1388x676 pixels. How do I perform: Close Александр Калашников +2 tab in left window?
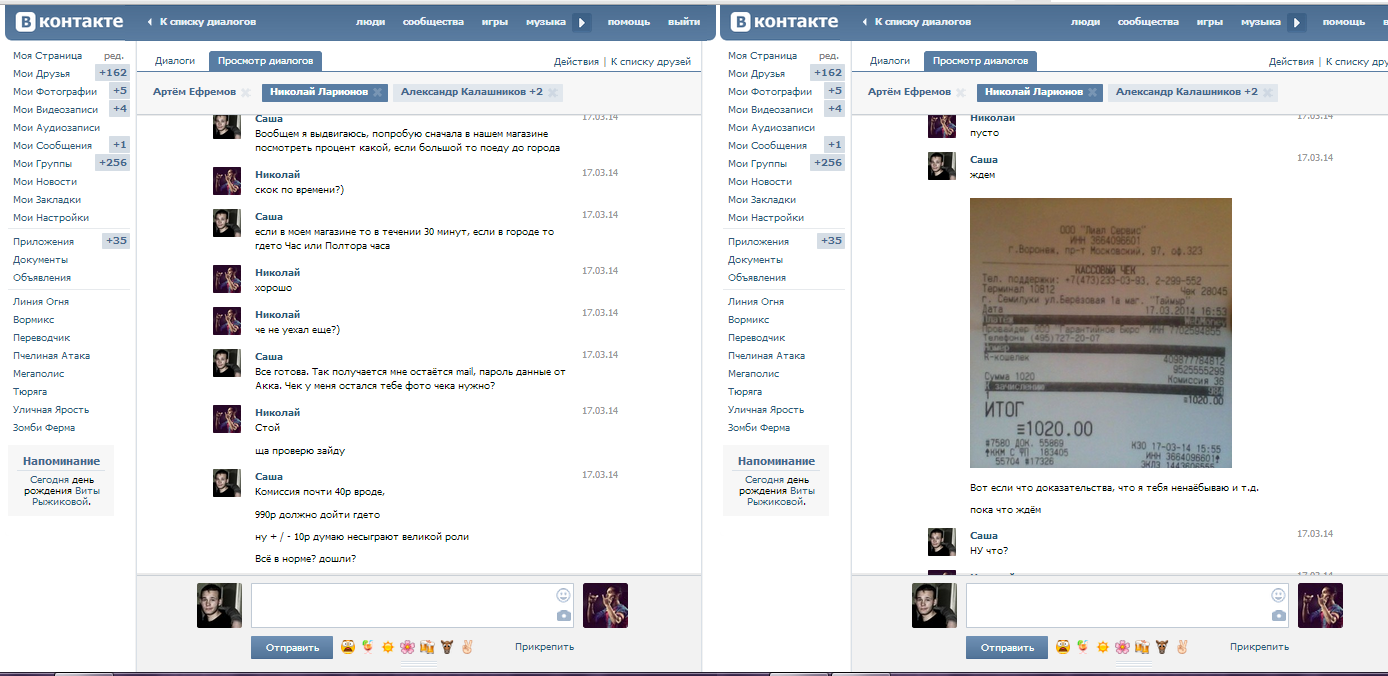[552, 93]
